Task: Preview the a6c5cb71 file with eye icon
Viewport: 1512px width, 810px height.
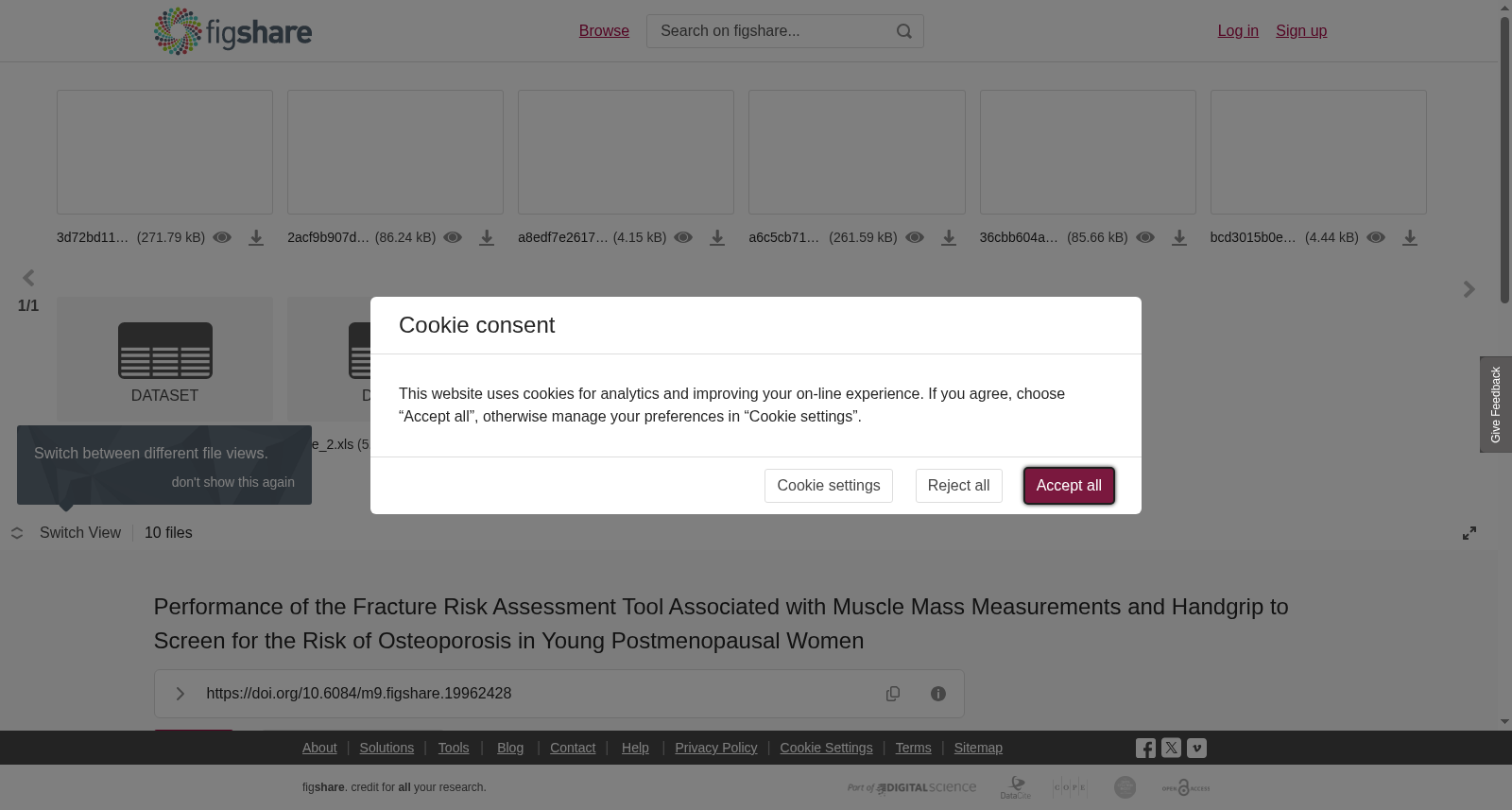Action: [x=915, y=237]
